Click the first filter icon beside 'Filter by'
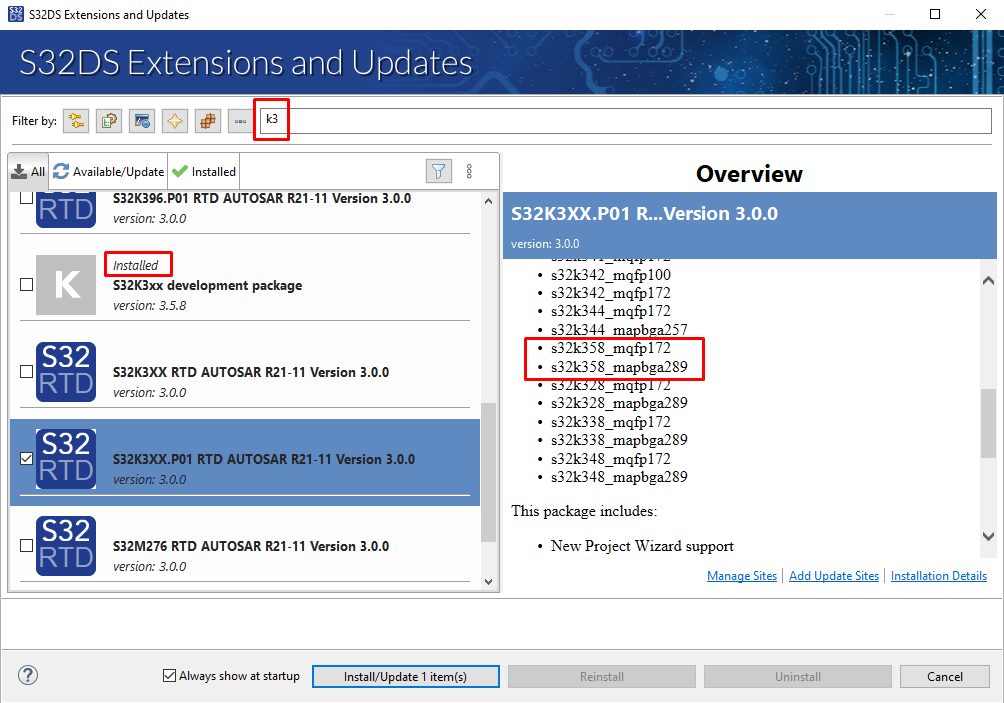 pyautogui.click(x=76, y=121)
